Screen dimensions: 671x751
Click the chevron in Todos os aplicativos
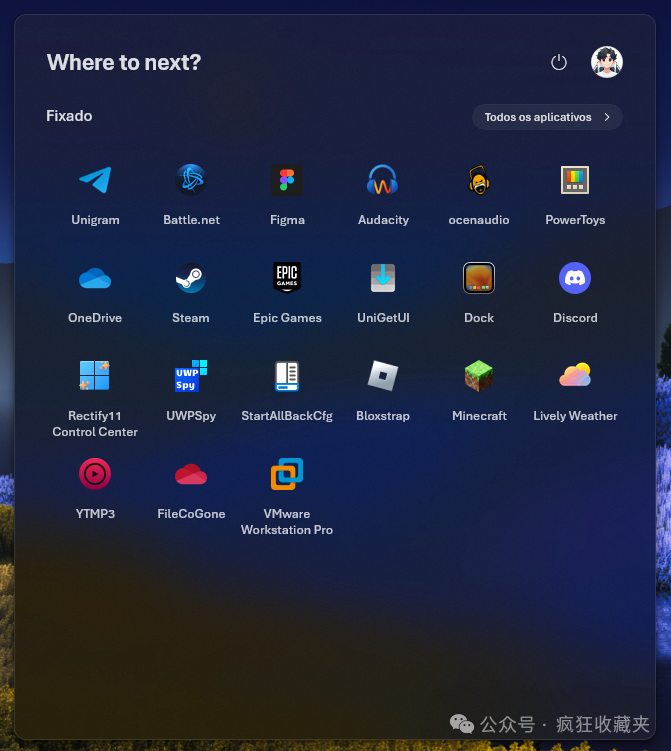[x=607, y=117]
